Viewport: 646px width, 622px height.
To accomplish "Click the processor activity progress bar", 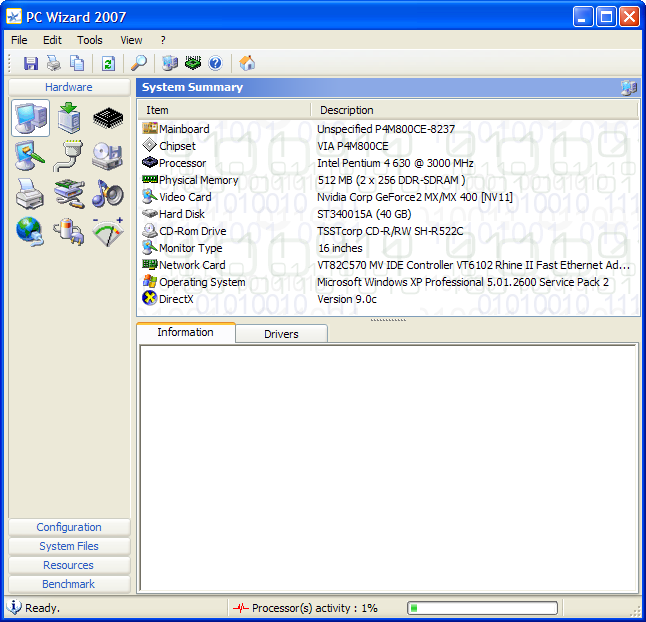I will 482,608.
